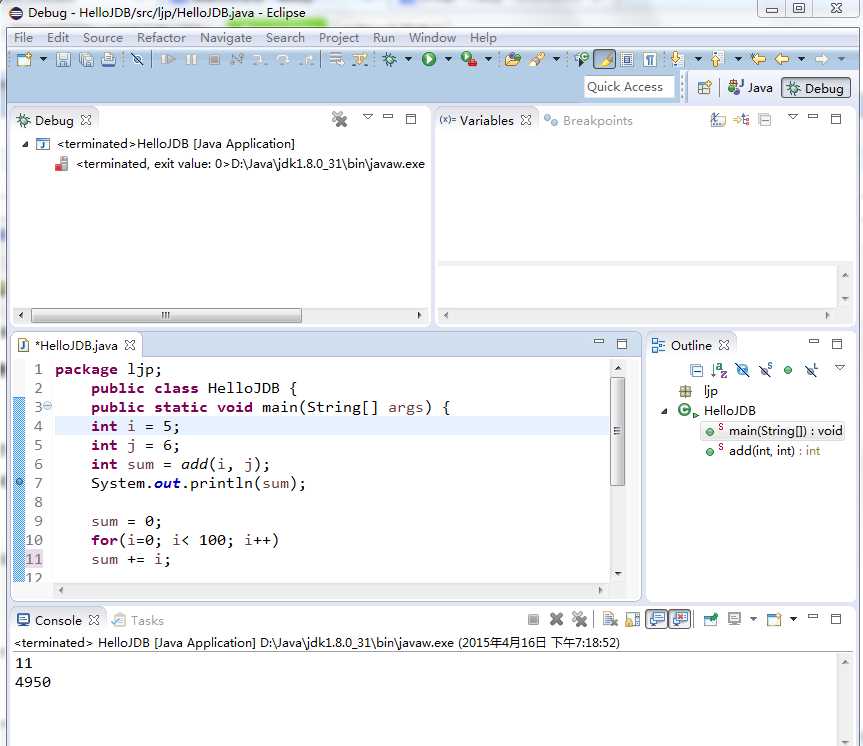The image size is (863, 746).
Task: Toggle Show Logical Structure in Variables view
Action: tap(741, 119)
